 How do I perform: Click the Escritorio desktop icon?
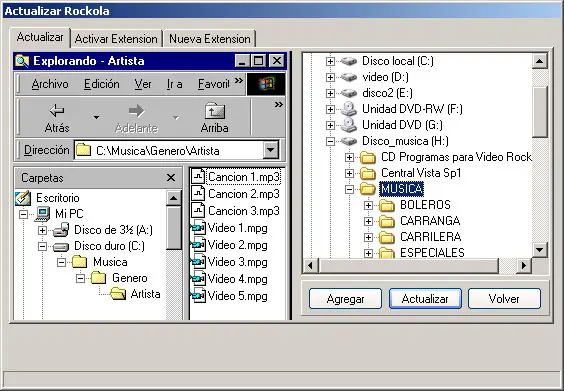pyautogui.click(x=23, y=198)
